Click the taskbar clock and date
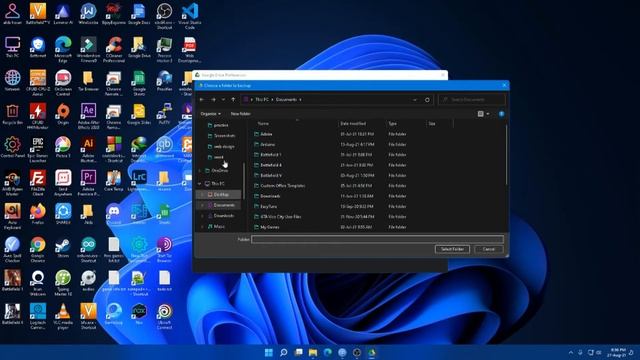Viewport: 640px width, 360px height. point(617,353)
